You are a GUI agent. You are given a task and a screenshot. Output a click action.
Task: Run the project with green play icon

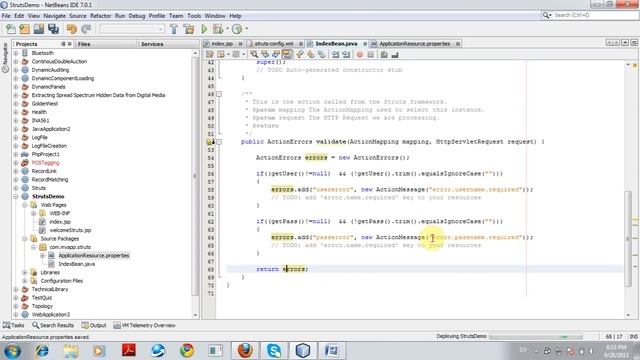[204, 29]
